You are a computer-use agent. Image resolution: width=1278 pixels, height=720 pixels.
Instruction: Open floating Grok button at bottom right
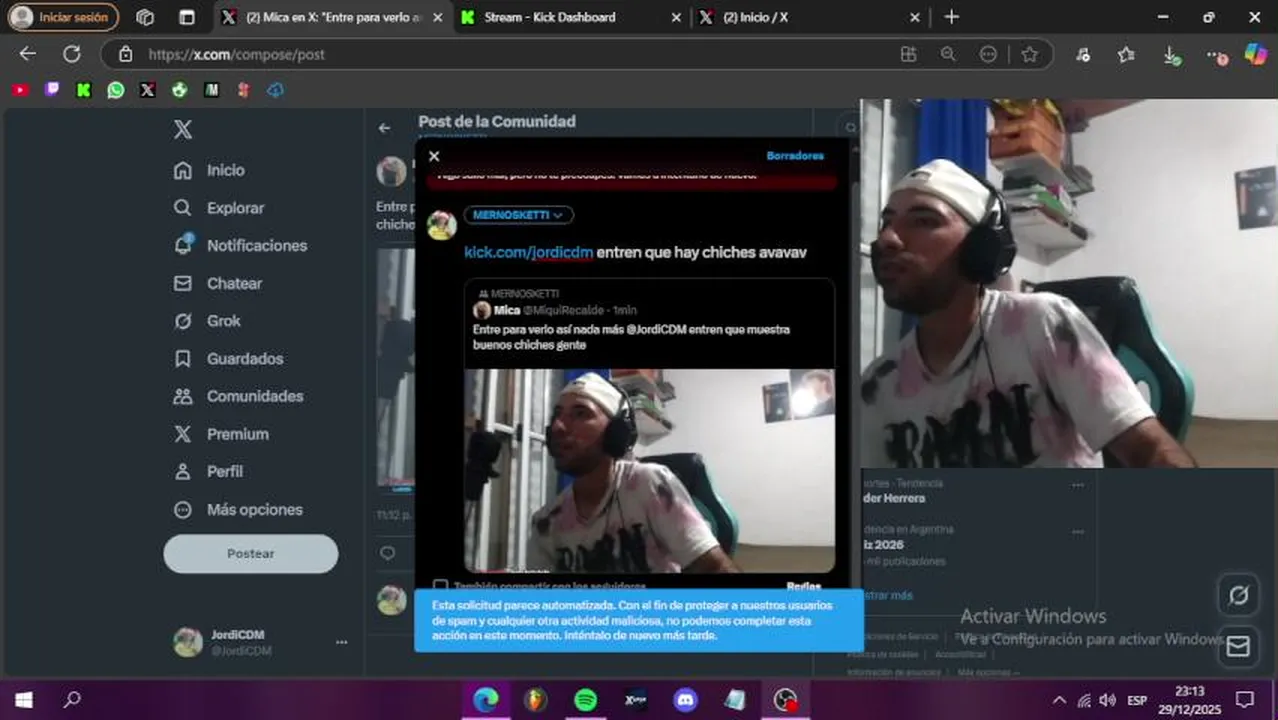point(1238,596)
